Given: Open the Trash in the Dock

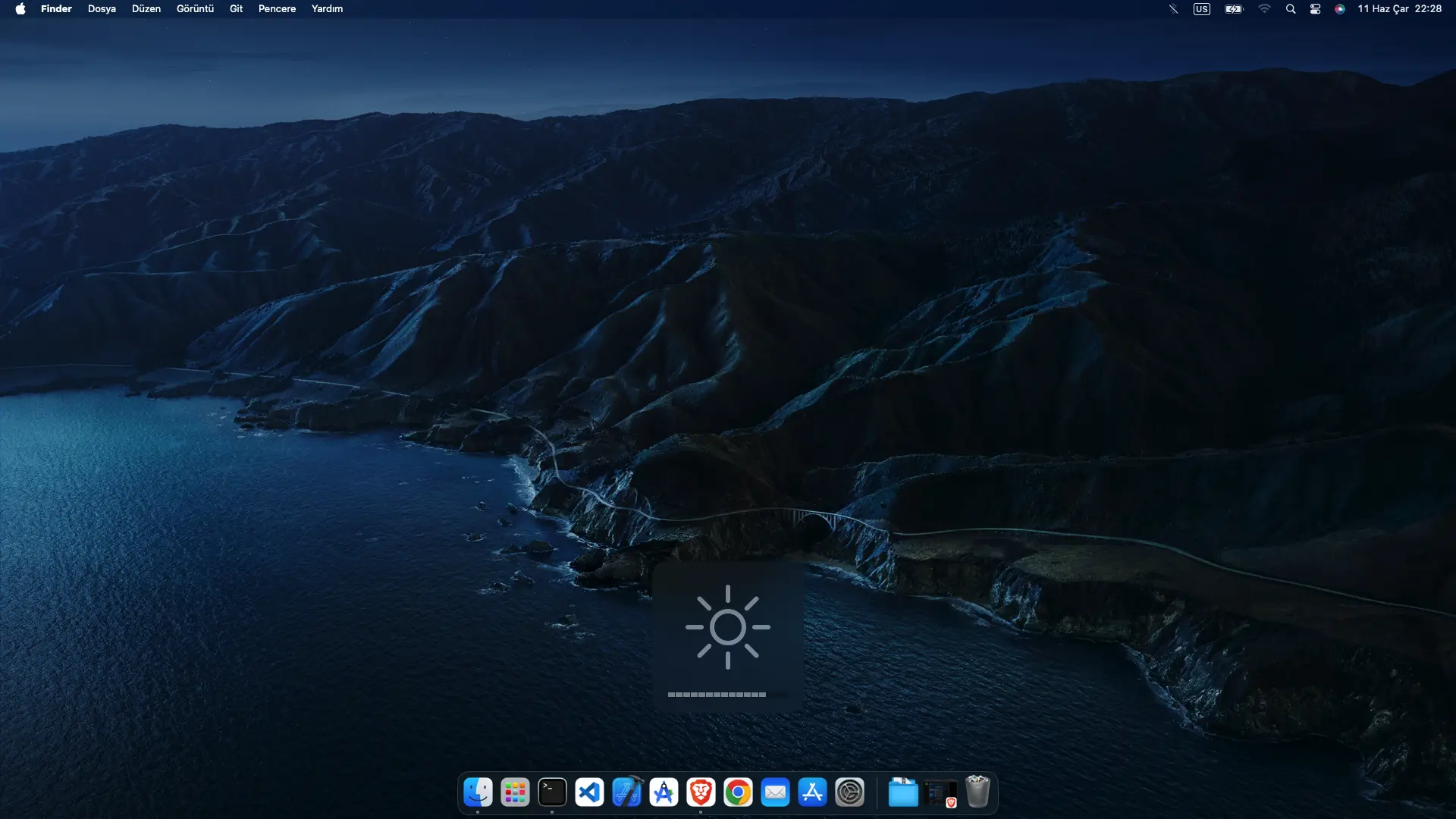Looking at the screenshot, I should tap(977, 792).
